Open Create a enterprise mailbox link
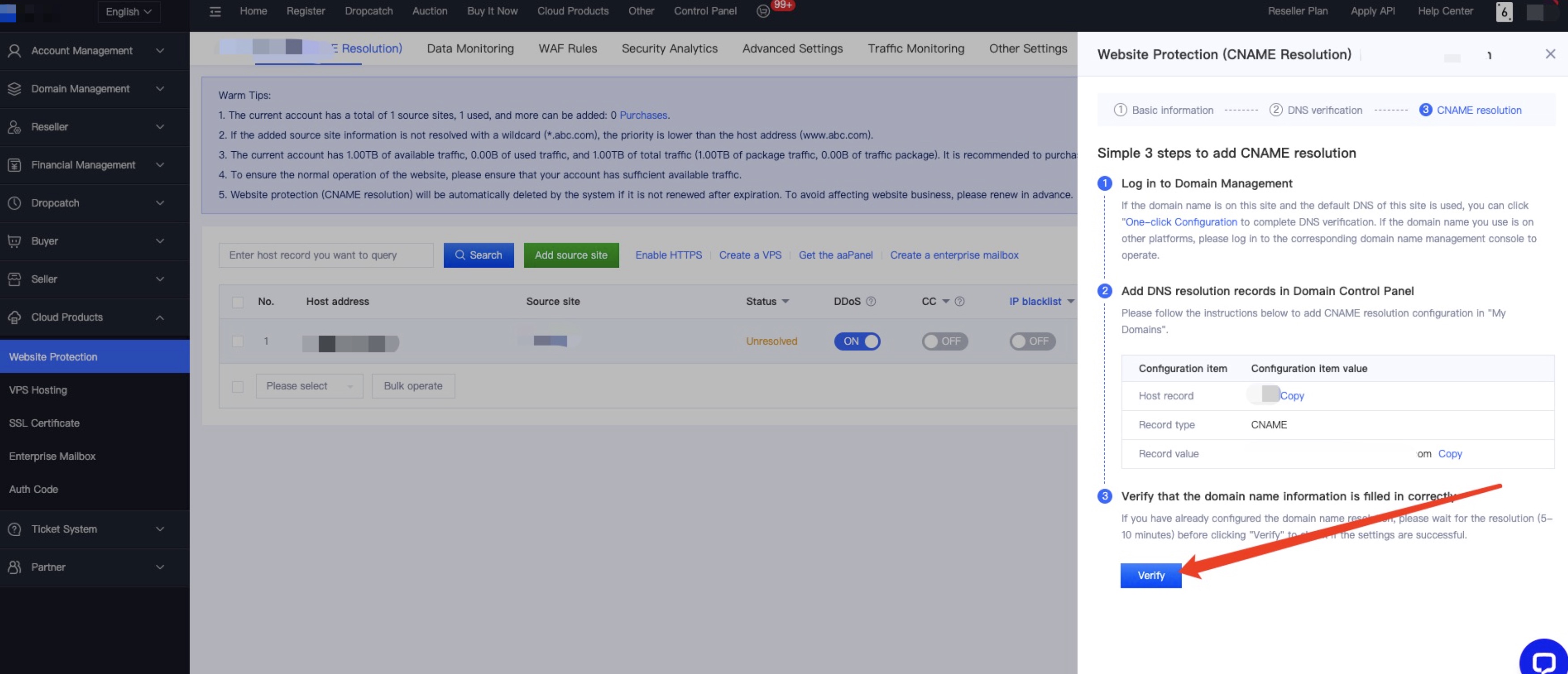The height and width of the screenshot is (674, 1568). 954,255
